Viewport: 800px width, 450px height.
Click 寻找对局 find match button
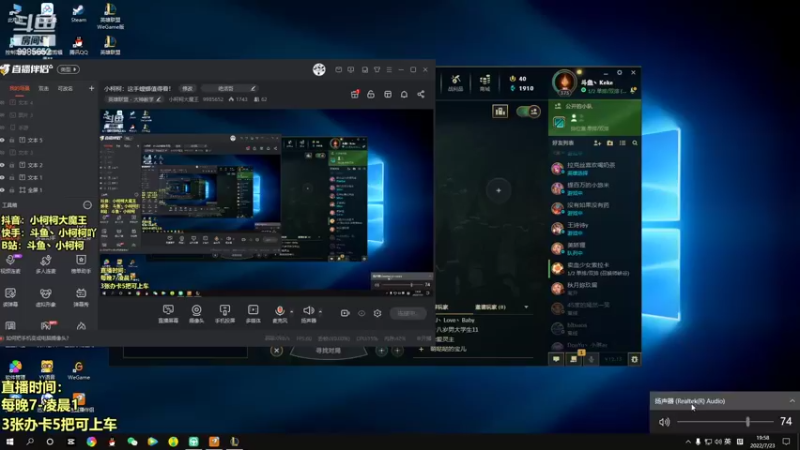[328, 351]
